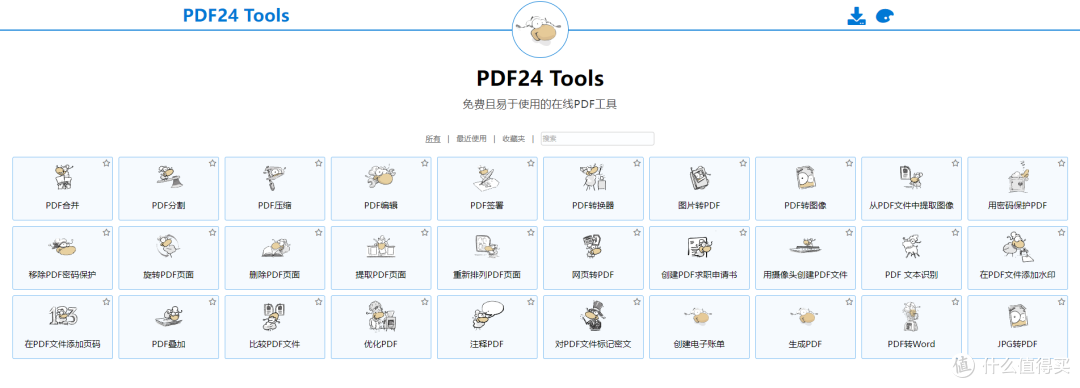Open the PDF签署 tool icon
Viewport: 1080px width, 388px height.
click(x=487, y=178)
